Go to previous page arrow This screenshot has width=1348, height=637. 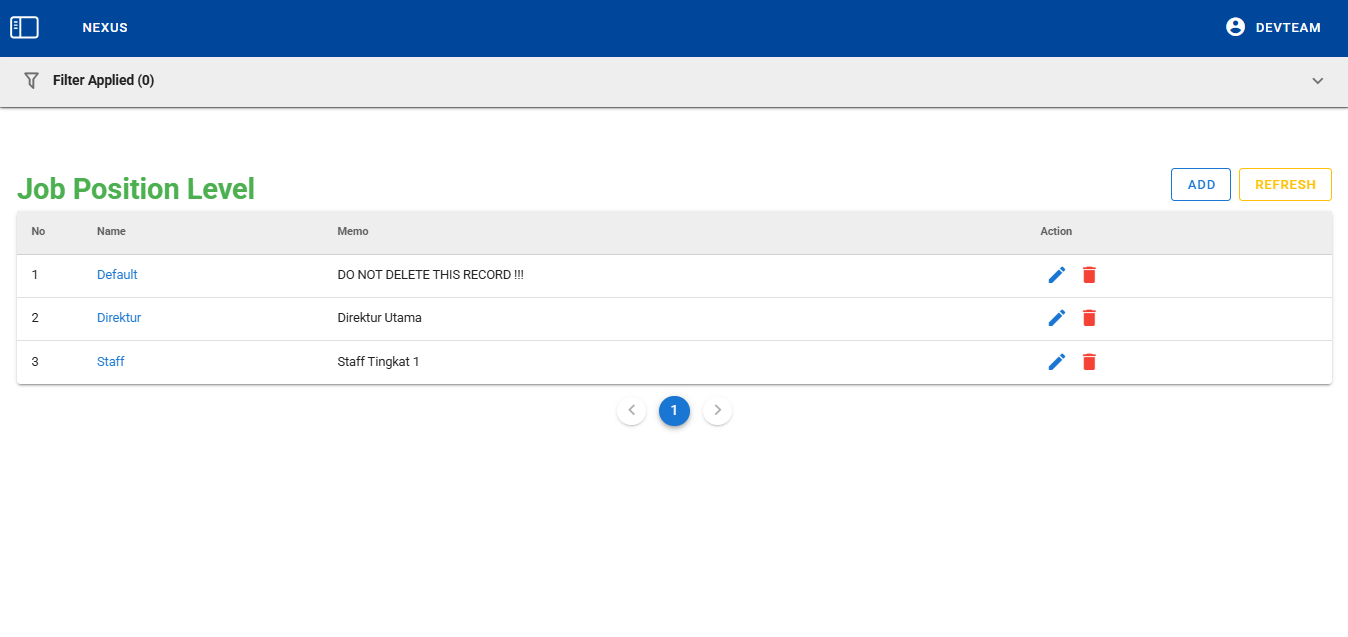coord(631,410)
